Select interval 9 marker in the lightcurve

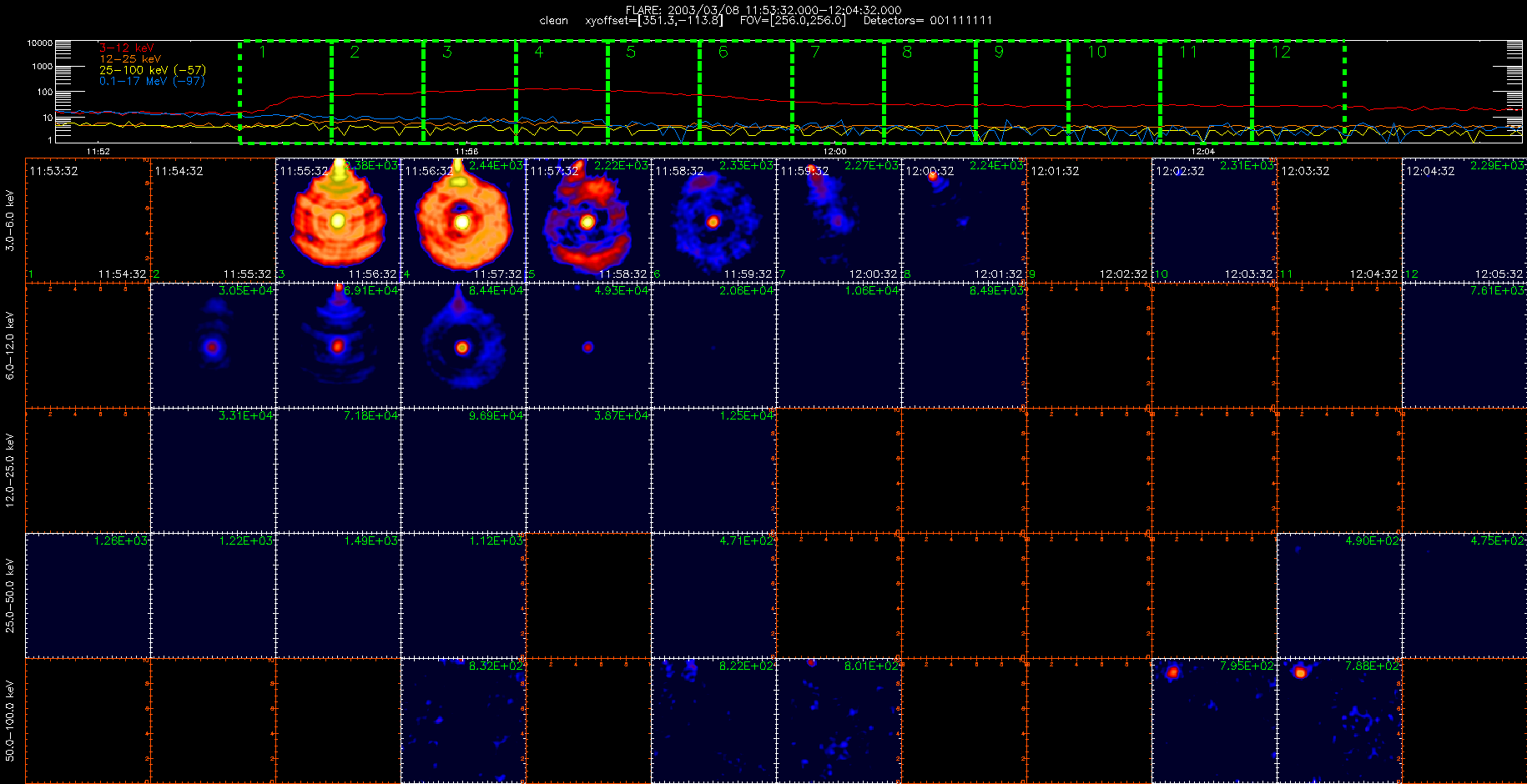(999, 52)
